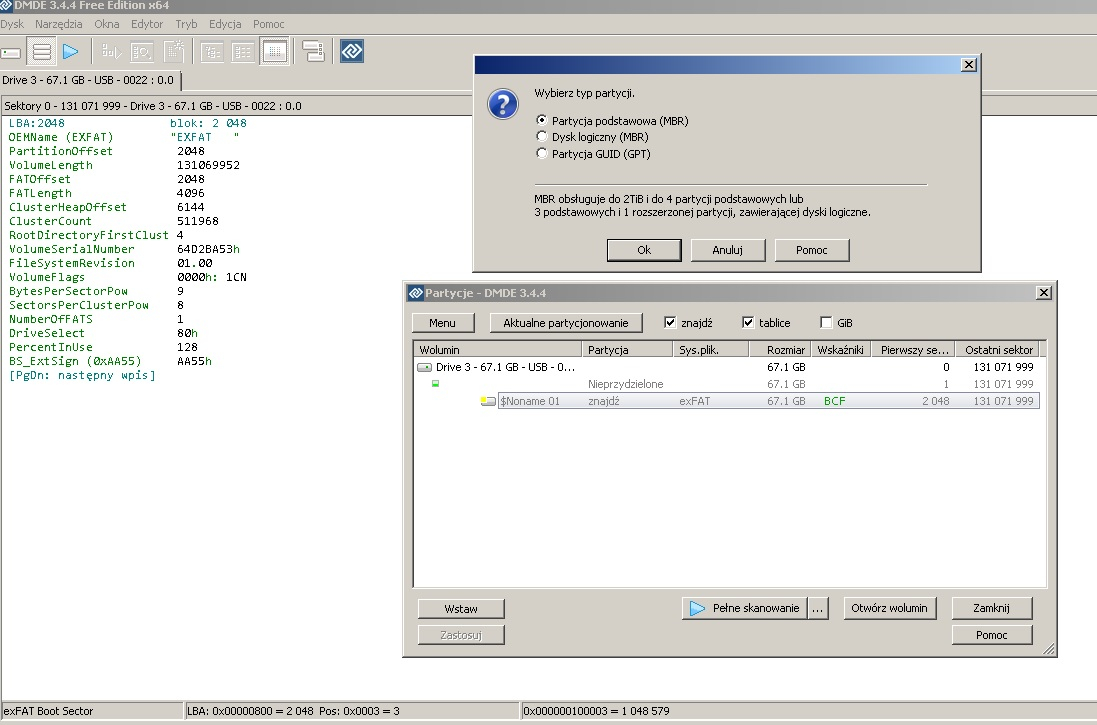Open the Okna menu

[106, 24]
